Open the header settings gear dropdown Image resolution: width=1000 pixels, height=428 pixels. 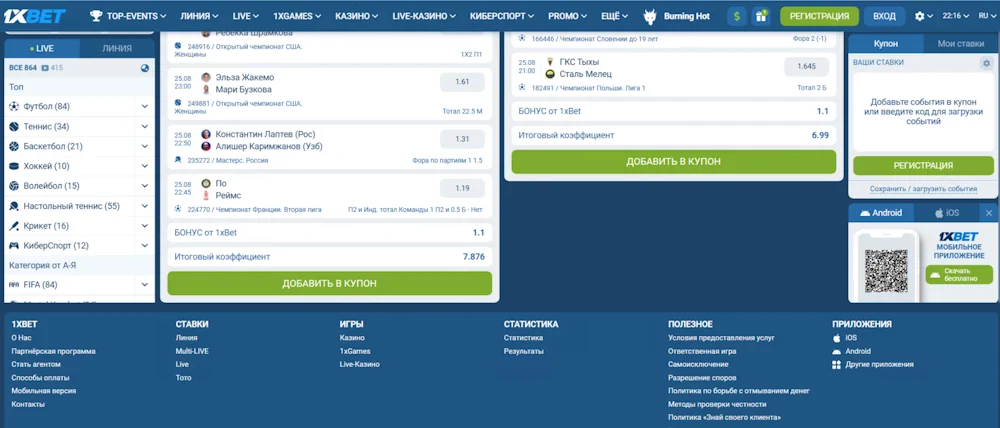pos(923,16)
